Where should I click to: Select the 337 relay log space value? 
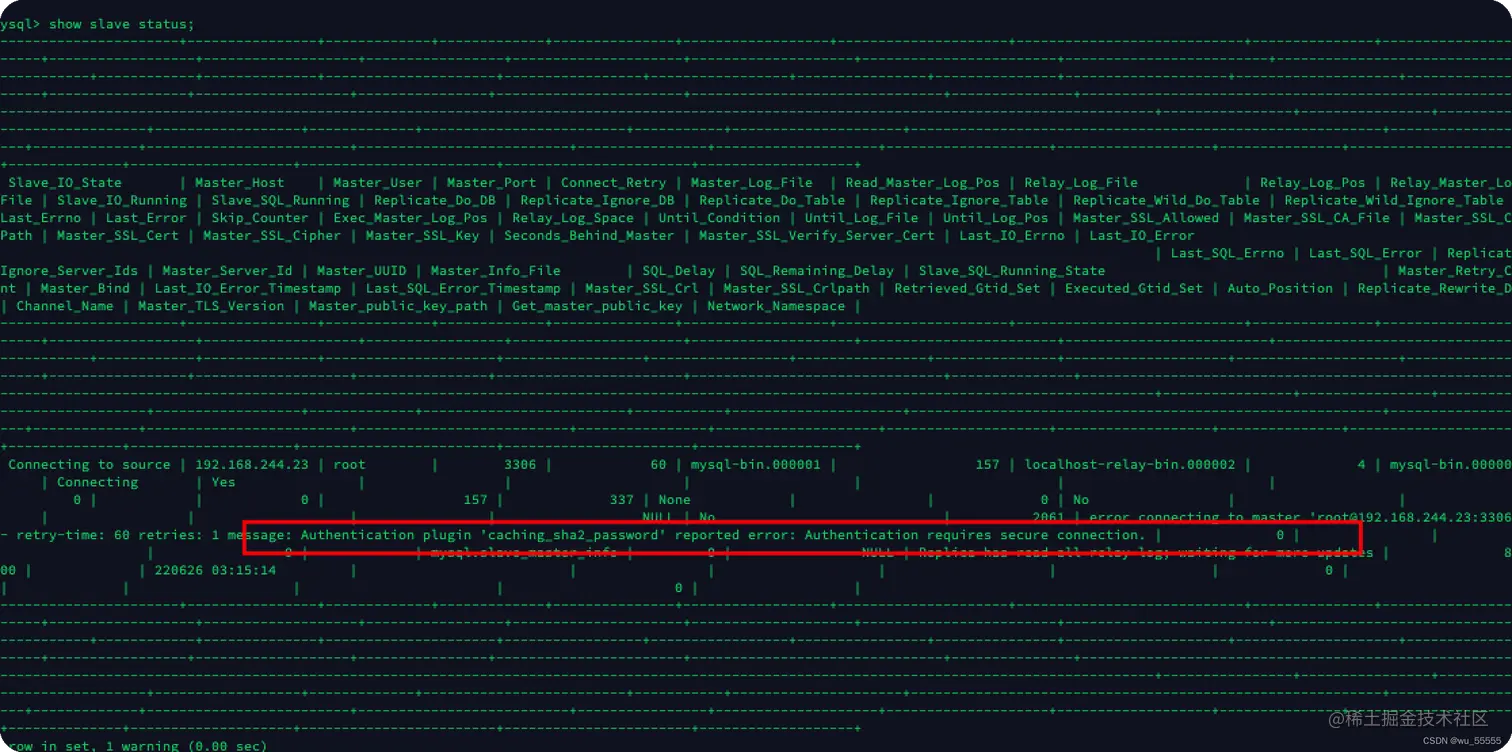[x=621, y=500]
